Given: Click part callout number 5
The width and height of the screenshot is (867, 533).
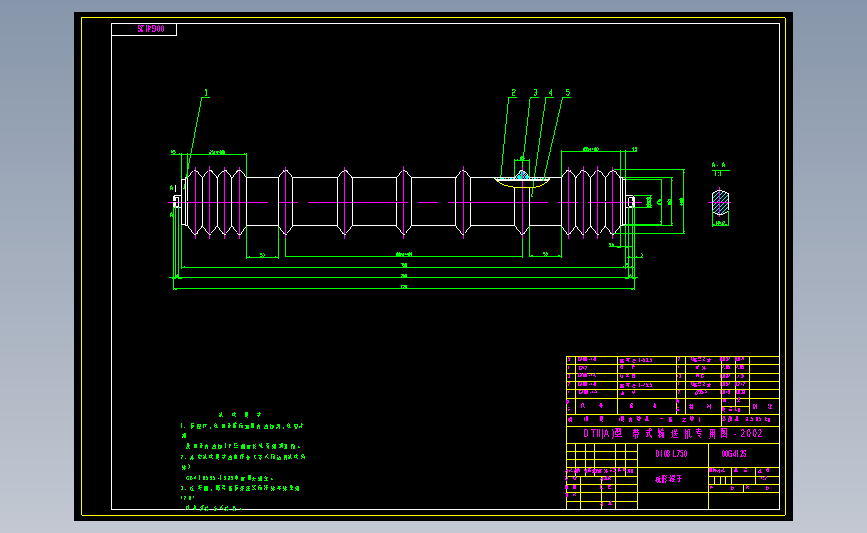Looking at the screenshot, I should pyautogui.click(x=568, y=93).
